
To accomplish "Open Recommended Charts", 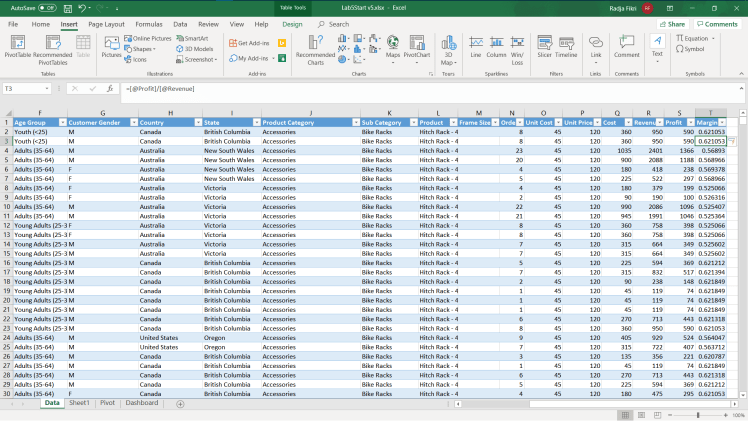I will tap(315, 47).
